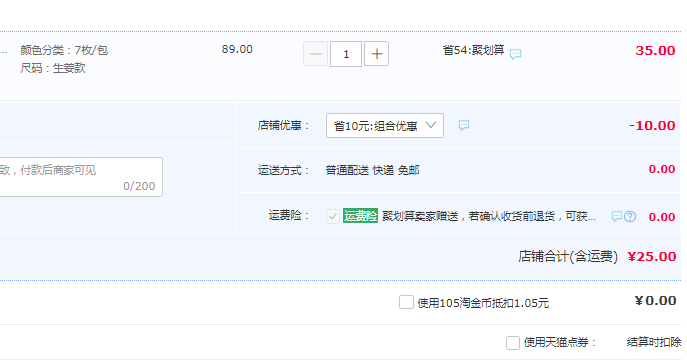Click the 聚划算卖家赠送 insurance description

[489, 216]
